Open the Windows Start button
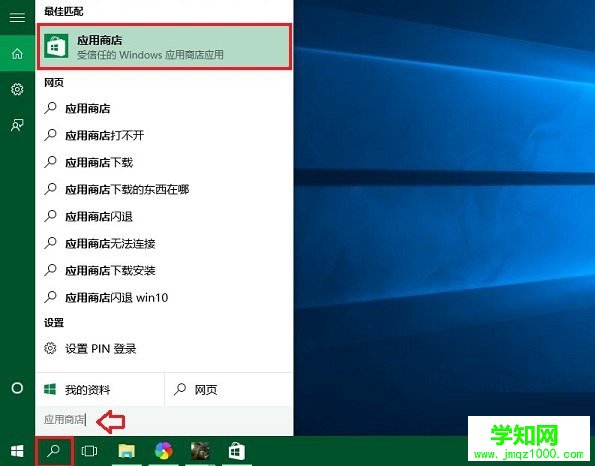595x466 pixels. pyautogui.click(x=17, y=451)
